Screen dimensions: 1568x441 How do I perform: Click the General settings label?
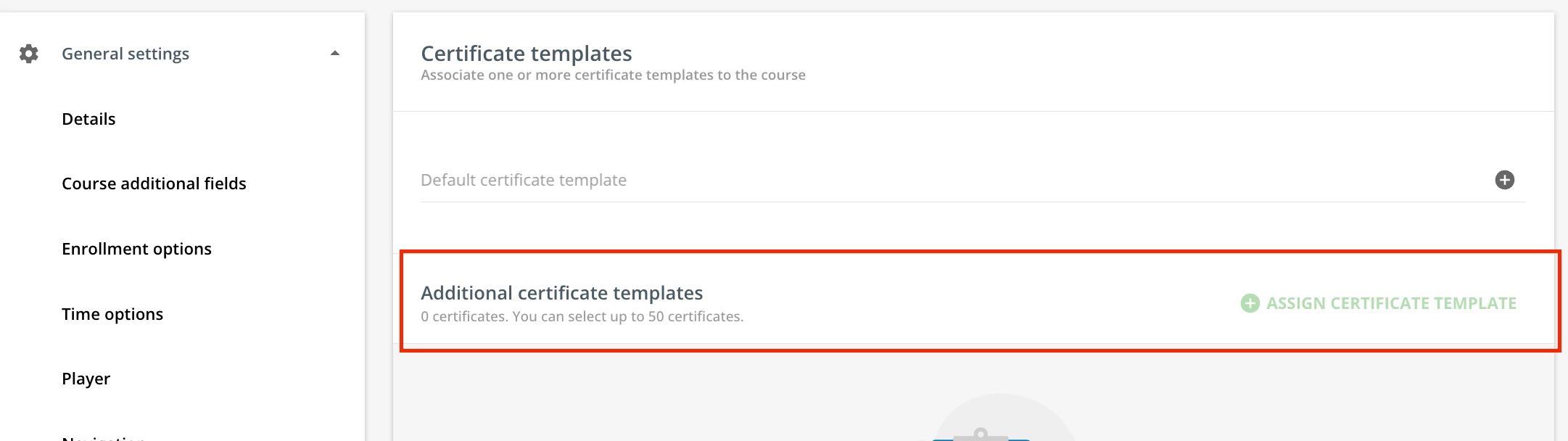pyautogui.click(x=125, y=54)
